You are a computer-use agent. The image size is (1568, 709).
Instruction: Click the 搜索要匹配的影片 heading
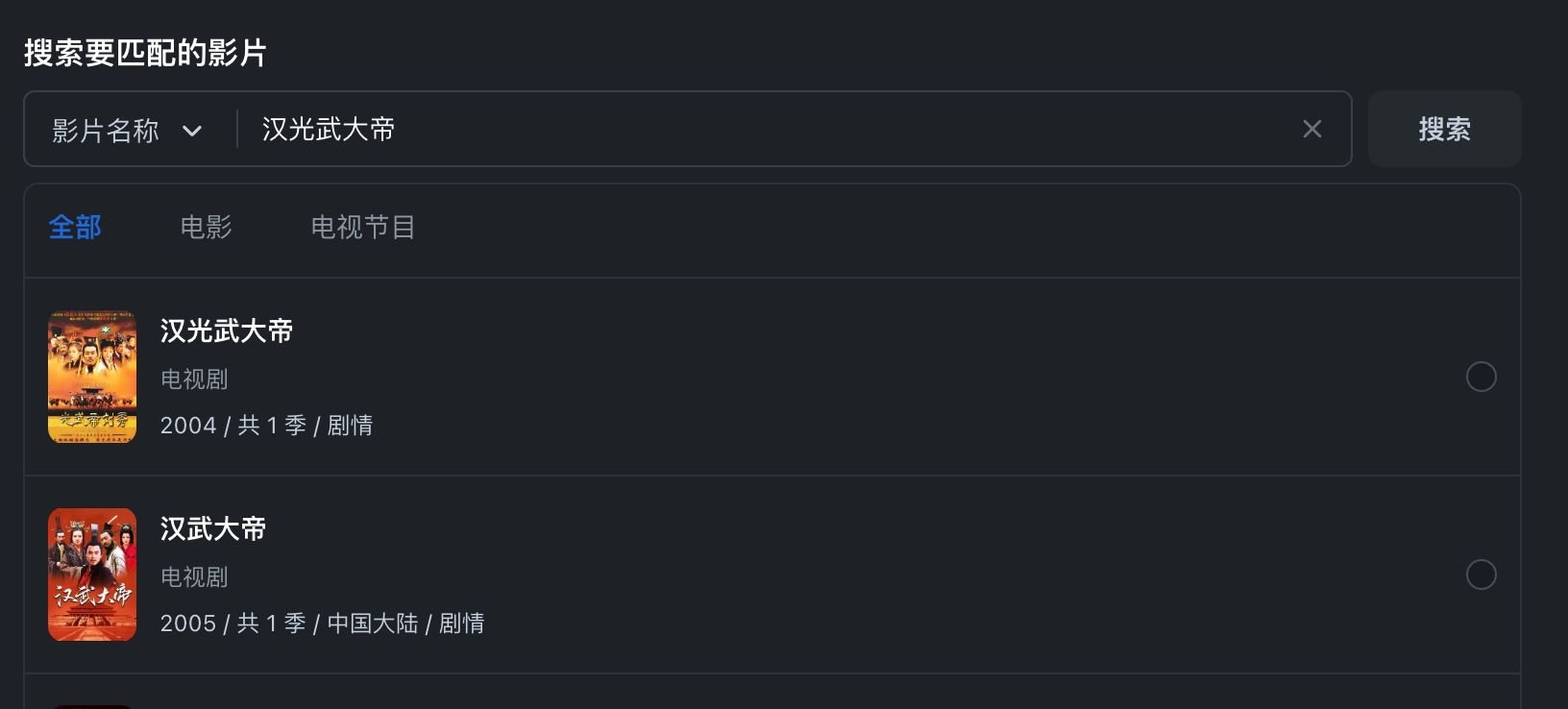tap(145, 53)
